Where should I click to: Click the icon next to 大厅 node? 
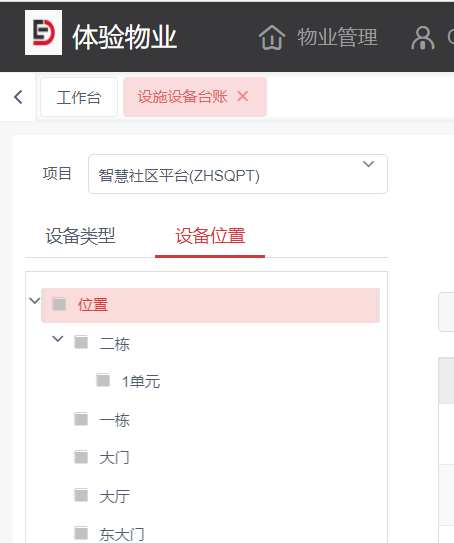pos(81,495)
